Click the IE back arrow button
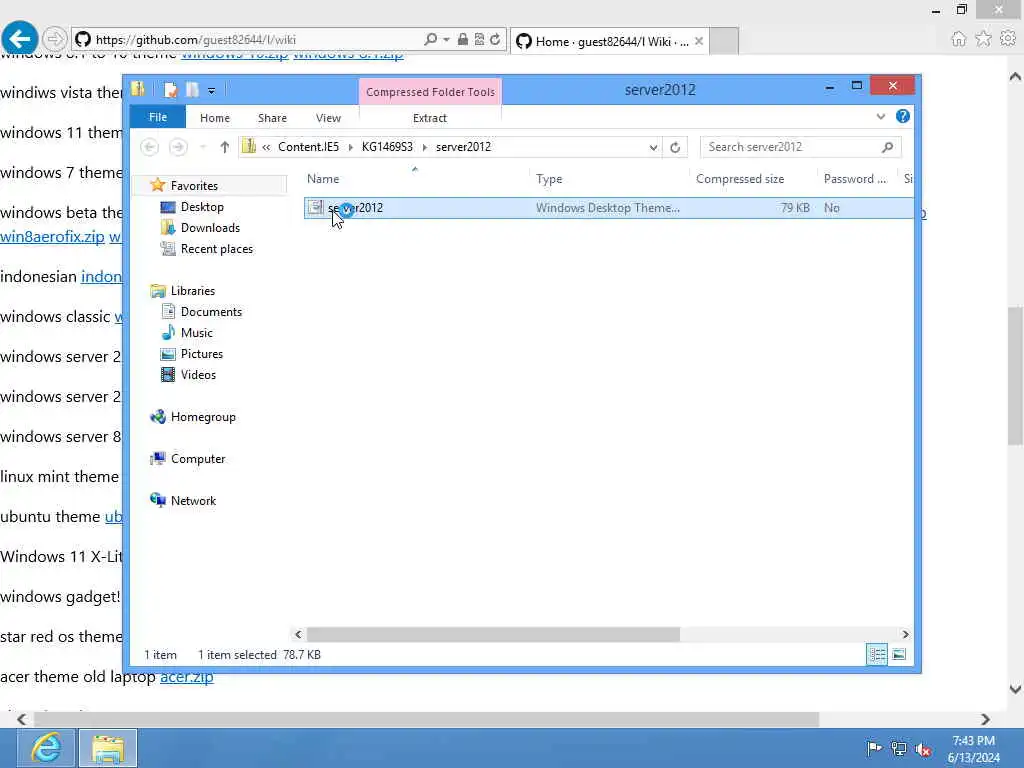 pos(20,39)
